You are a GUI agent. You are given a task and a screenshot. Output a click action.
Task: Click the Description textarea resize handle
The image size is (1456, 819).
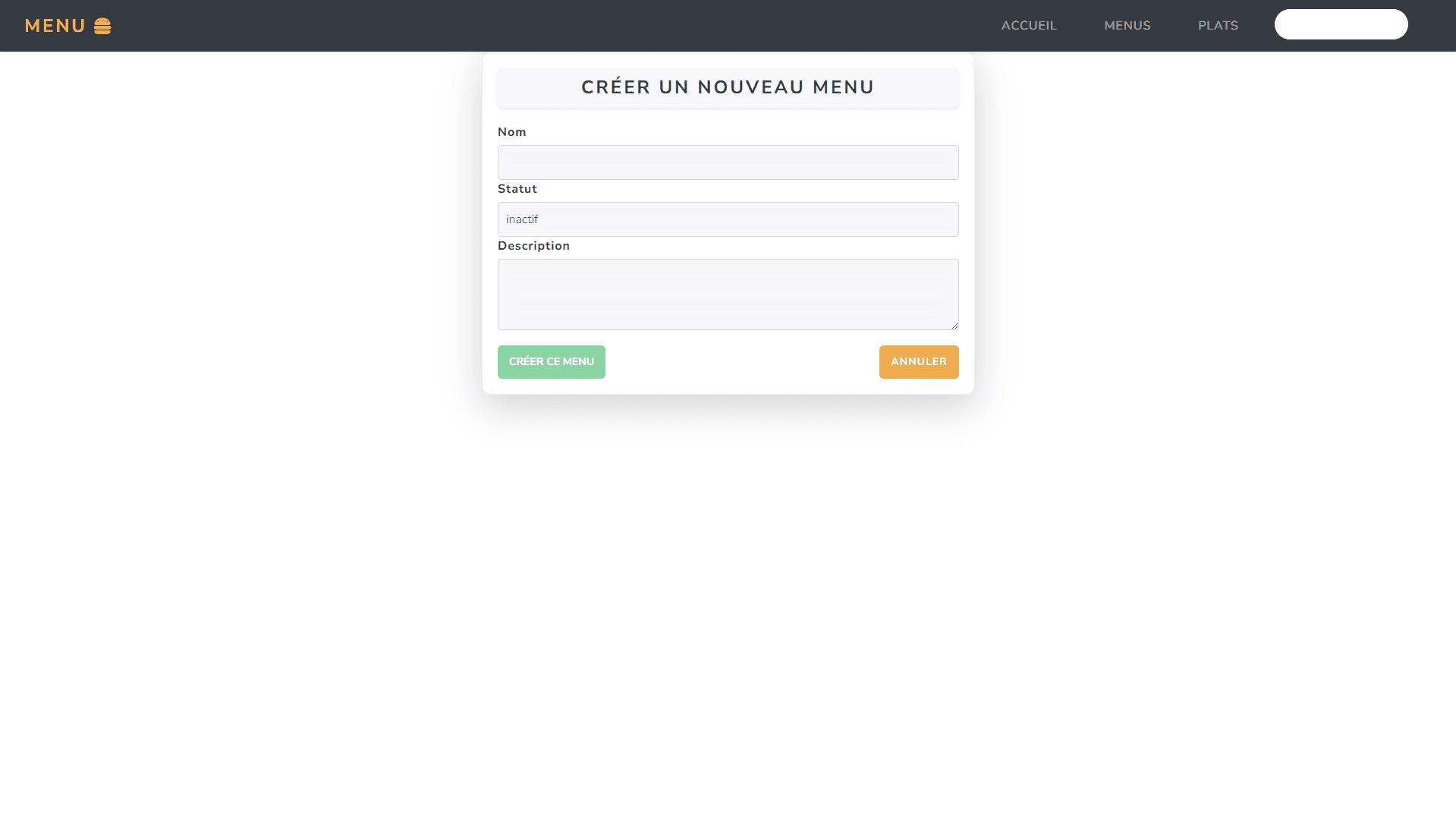click(x=954, y=324)
